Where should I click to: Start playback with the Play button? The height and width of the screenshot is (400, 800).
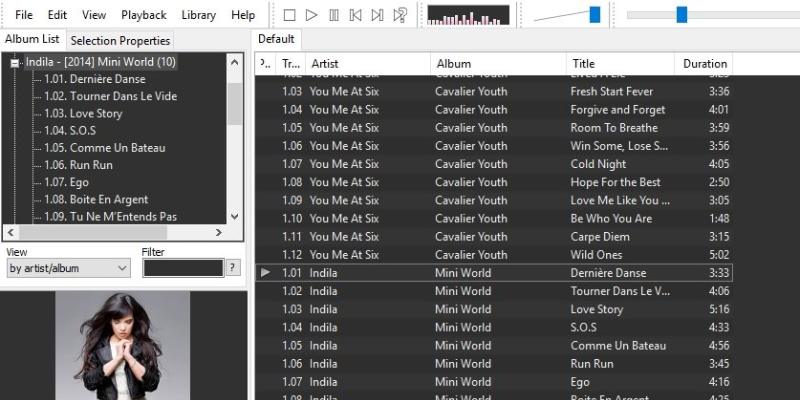(311, 15)
